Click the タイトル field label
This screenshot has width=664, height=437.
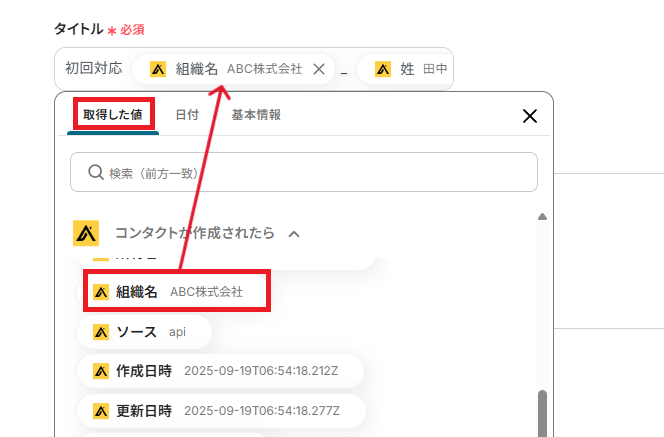tap(78, 29)
